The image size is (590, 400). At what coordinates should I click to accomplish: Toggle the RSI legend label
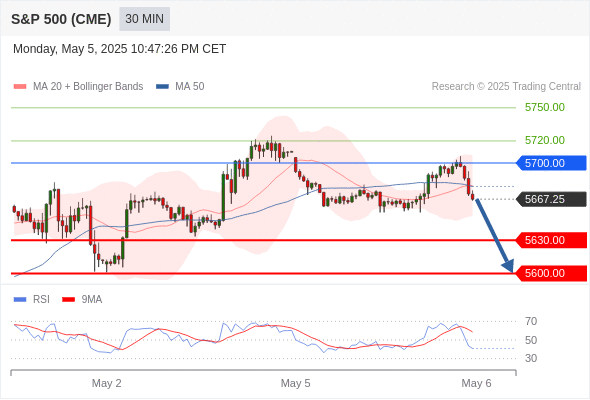click(x=41, y=300)
